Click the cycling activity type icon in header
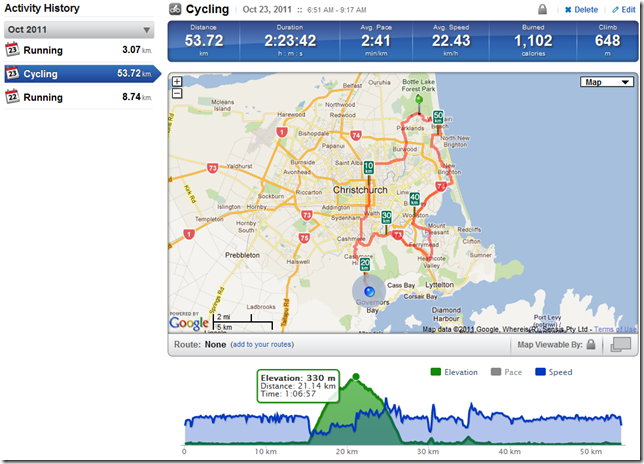 tap(175, 9)
